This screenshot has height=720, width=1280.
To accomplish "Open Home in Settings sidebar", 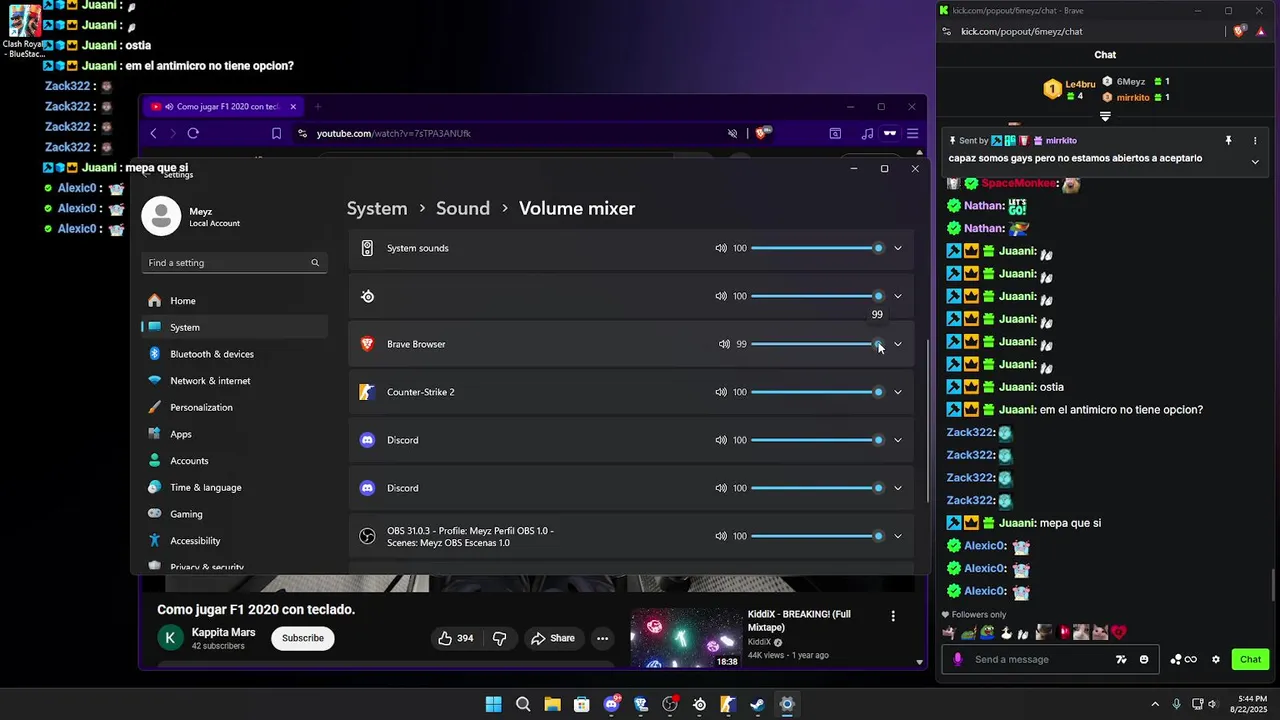I will [235, 301].
